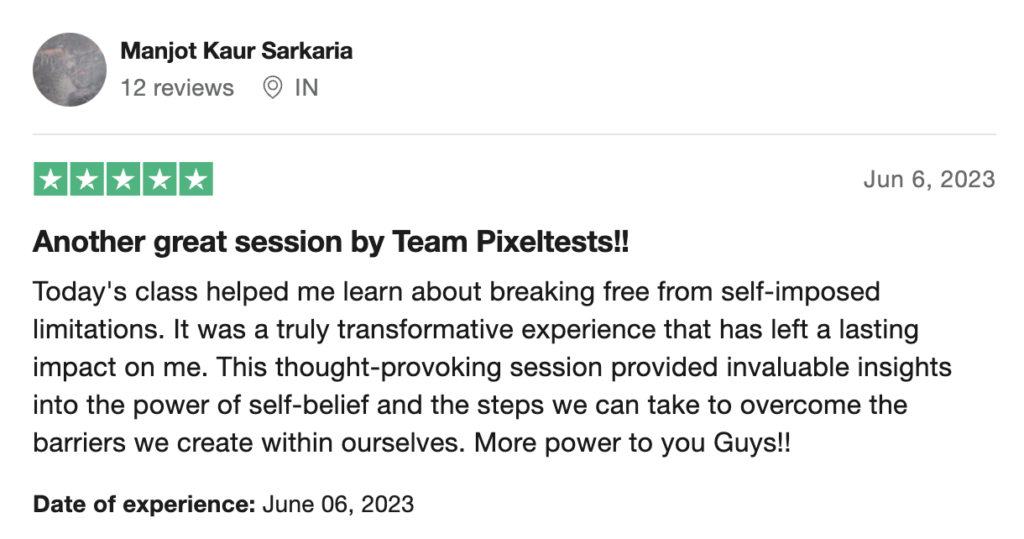Open Manjot Kaur Sarkaria's profile name
Image resolution: width=1024 pixels, height=539 pixels.
[x=236, y=51]
